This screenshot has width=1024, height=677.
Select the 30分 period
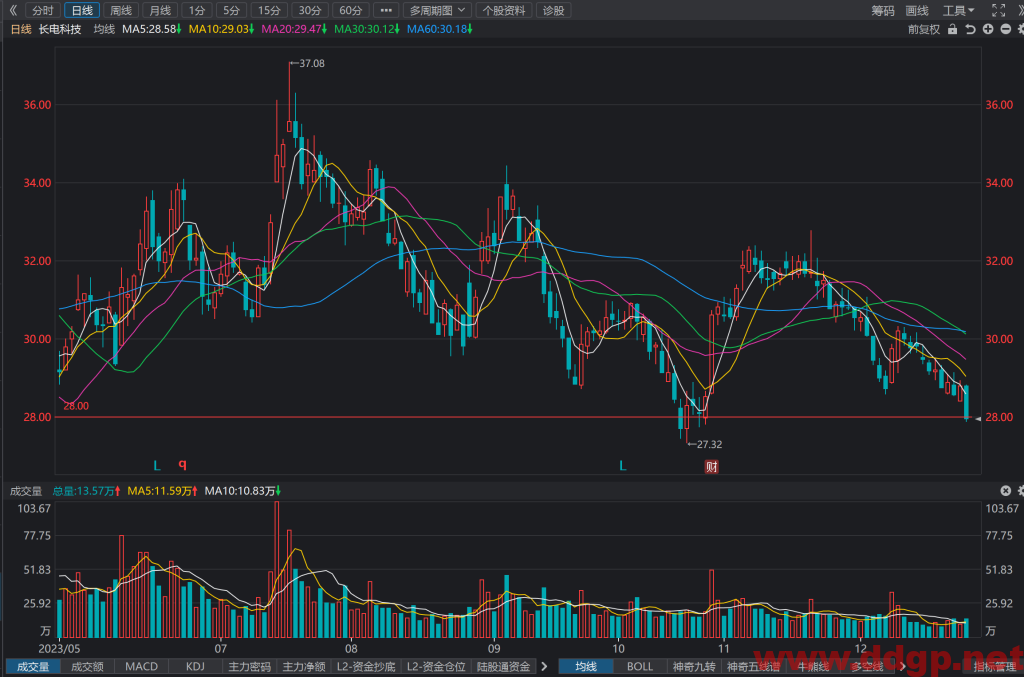(310, 10)
